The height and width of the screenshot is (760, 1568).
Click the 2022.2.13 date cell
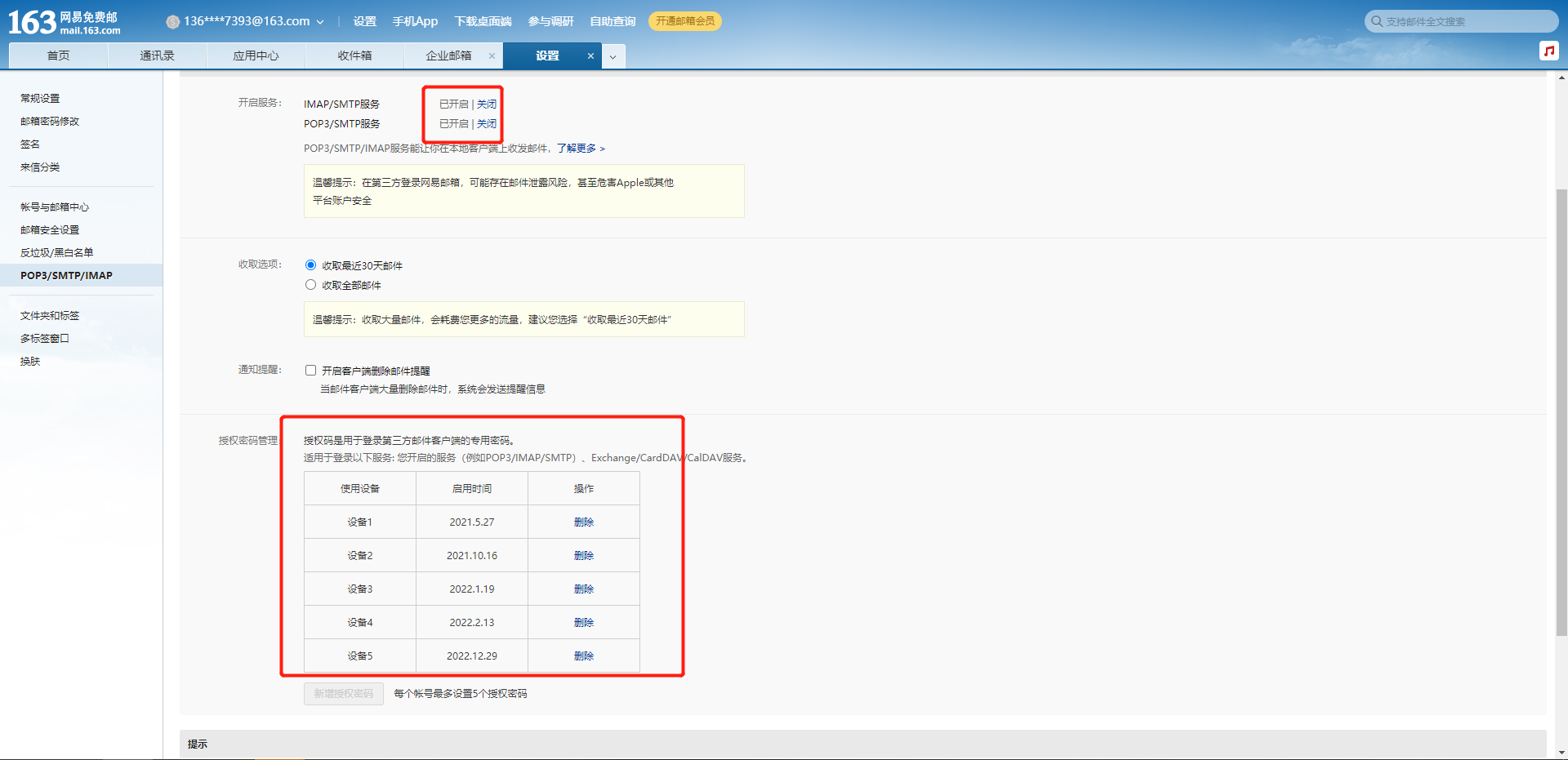[x=472, y=623]
